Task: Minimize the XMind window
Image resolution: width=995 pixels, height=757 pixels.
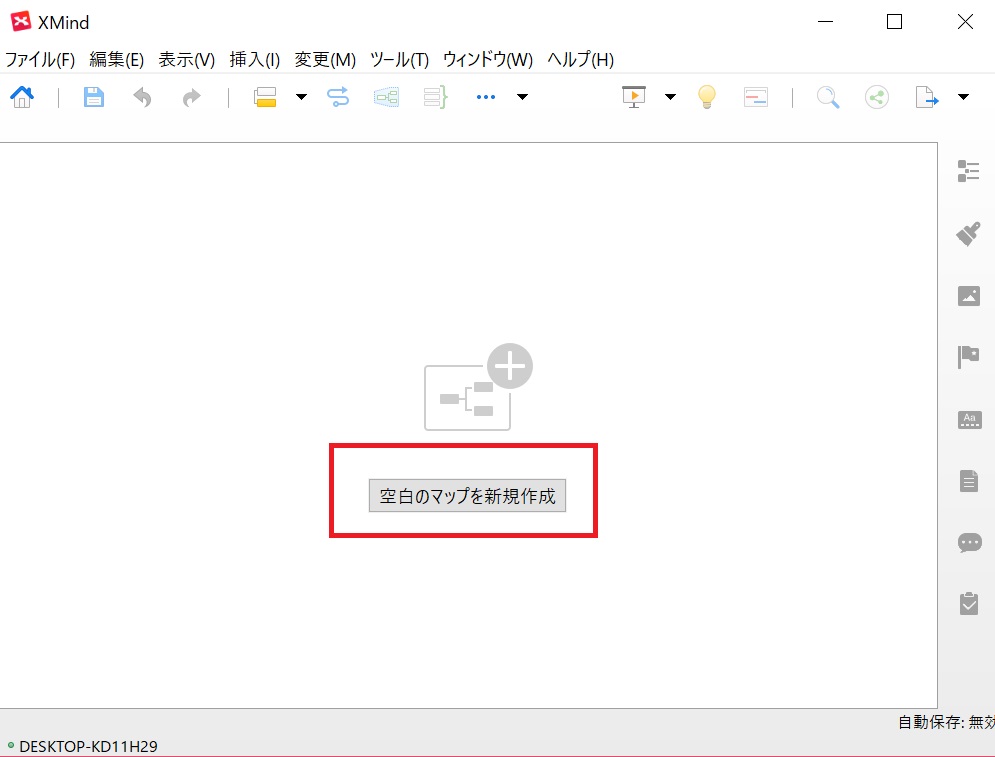Action: coord(825,22)
